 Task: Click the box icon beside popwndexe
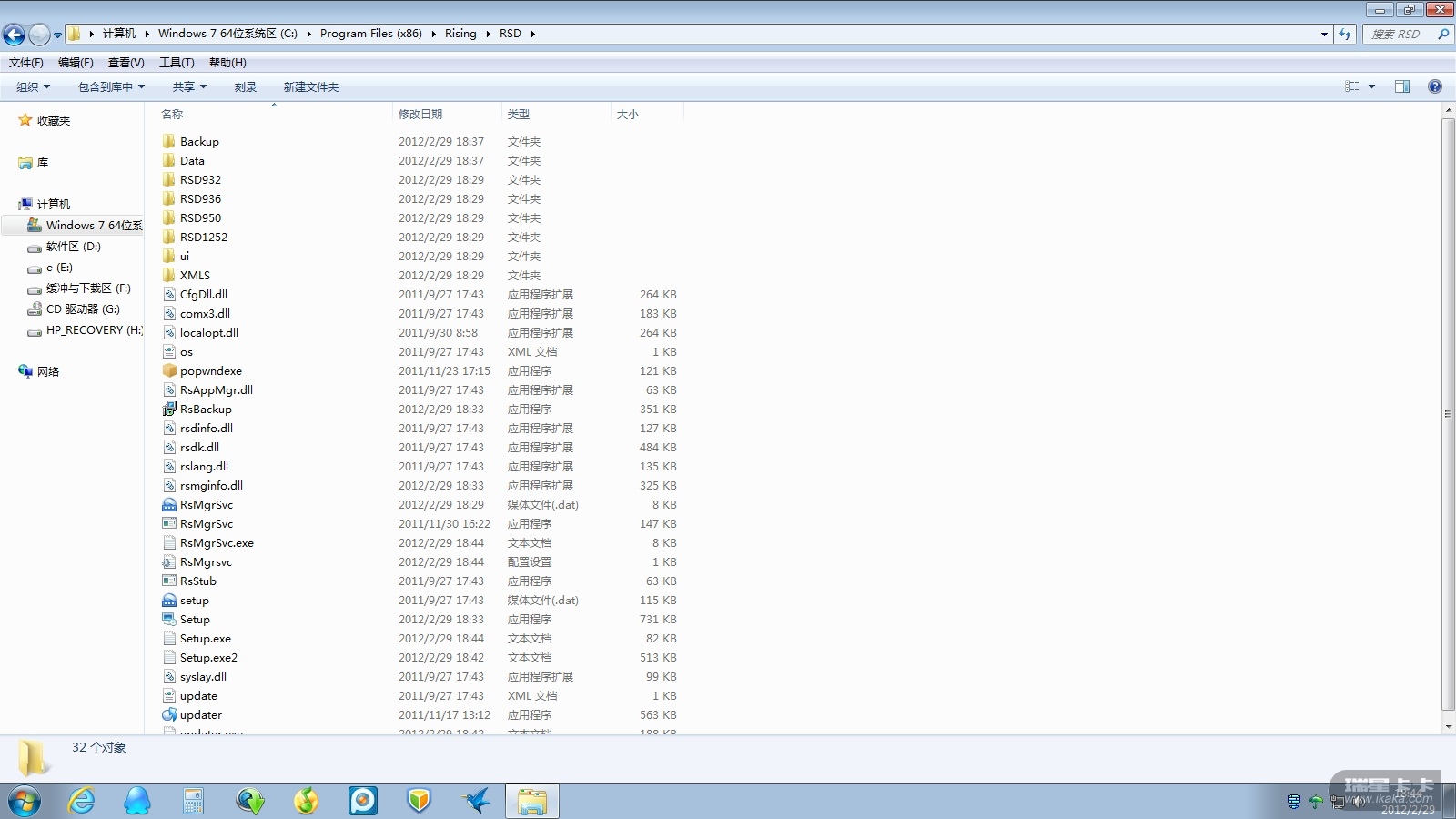(169, 371)
